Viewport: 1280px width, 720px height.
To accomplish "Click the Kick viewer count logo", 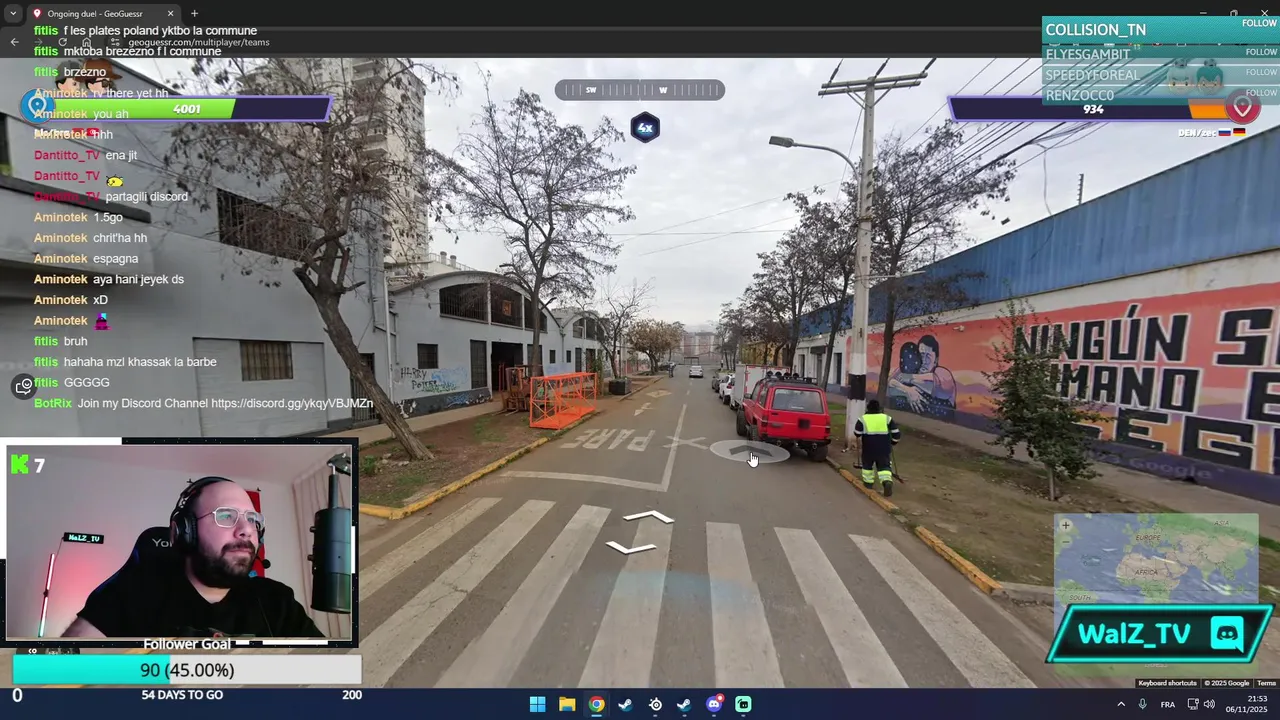I will [20, 465].
